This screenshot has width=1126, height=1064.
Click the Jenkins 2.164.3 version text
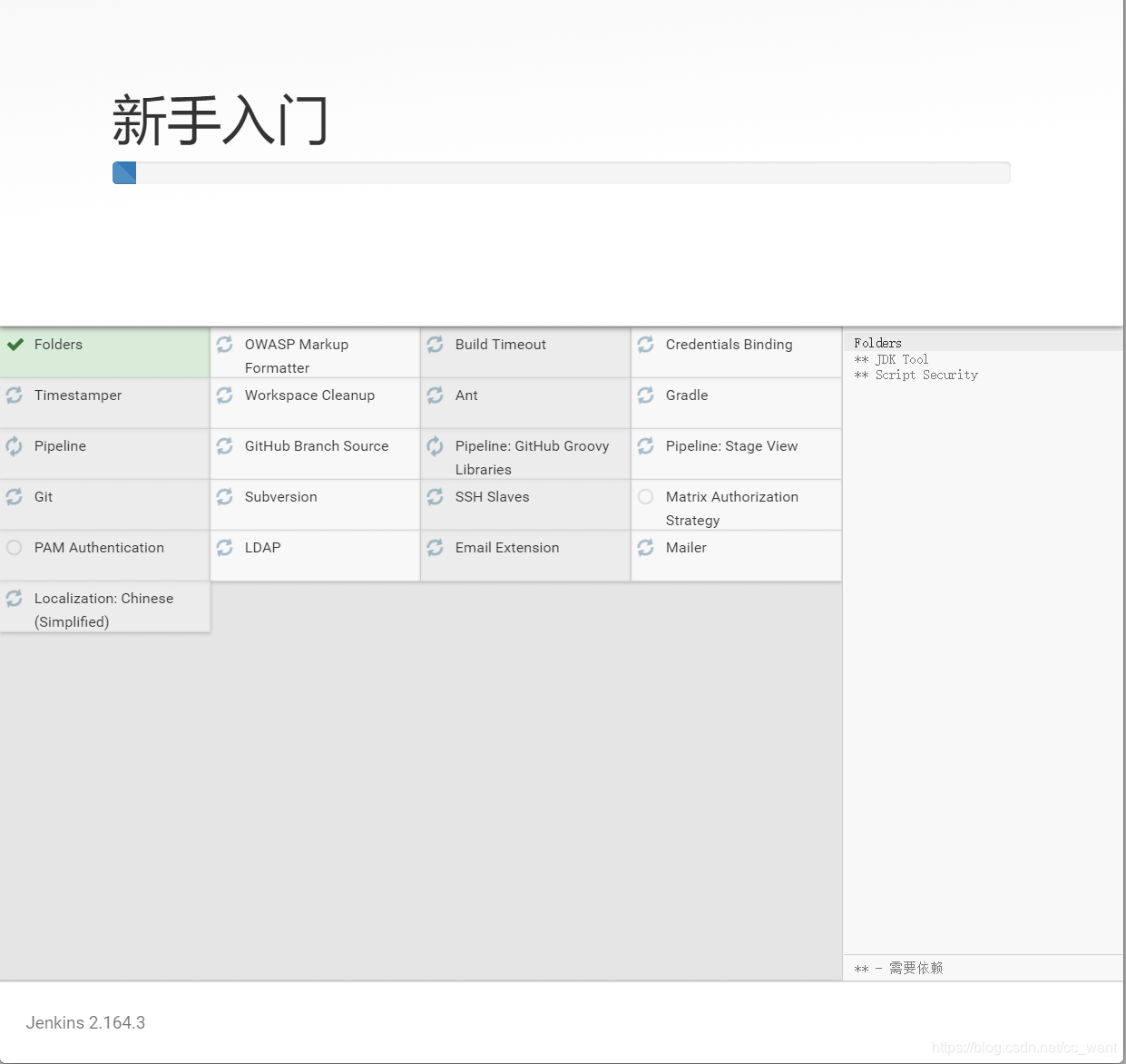[85, 1022]
